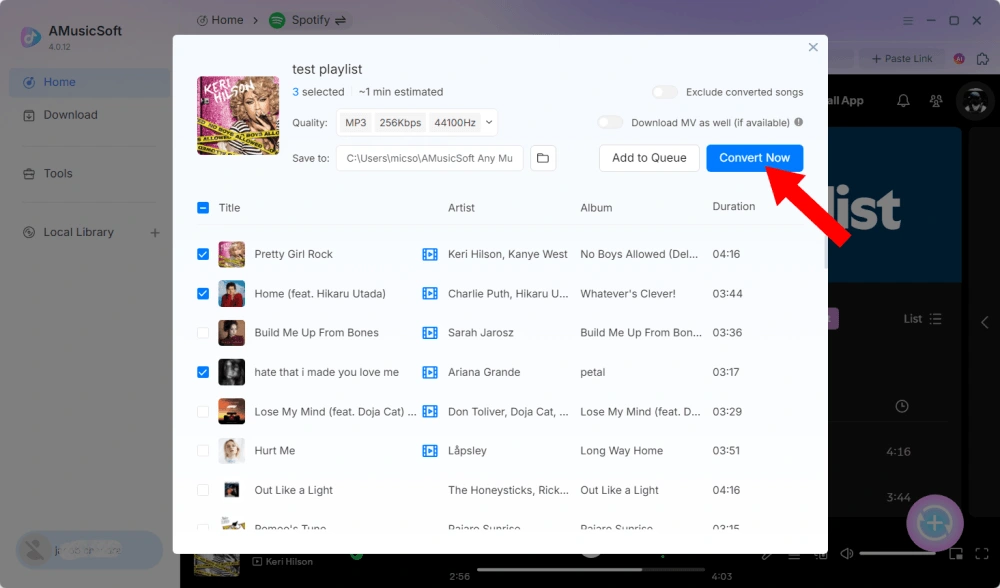Viewport: 1000px width, 588px height.
Task: Click the user account button in sidebar
Action: pos(89,550)
